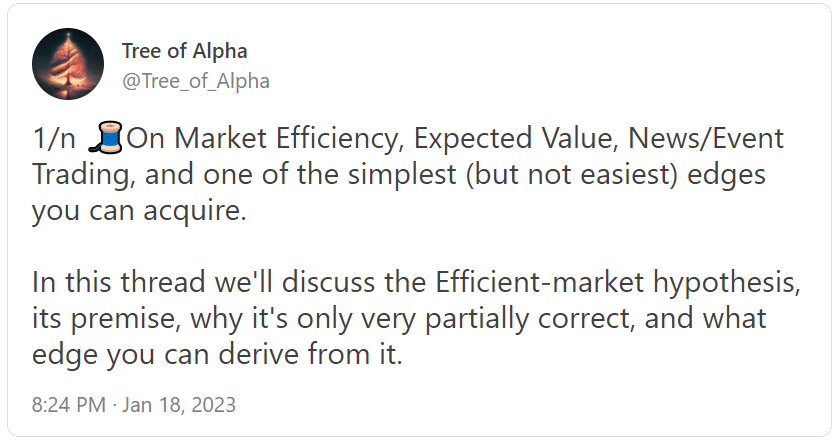This screenshot has width=838, height=445.
Task: Click "you can acquire." text
Action: [x=135, y=211]
